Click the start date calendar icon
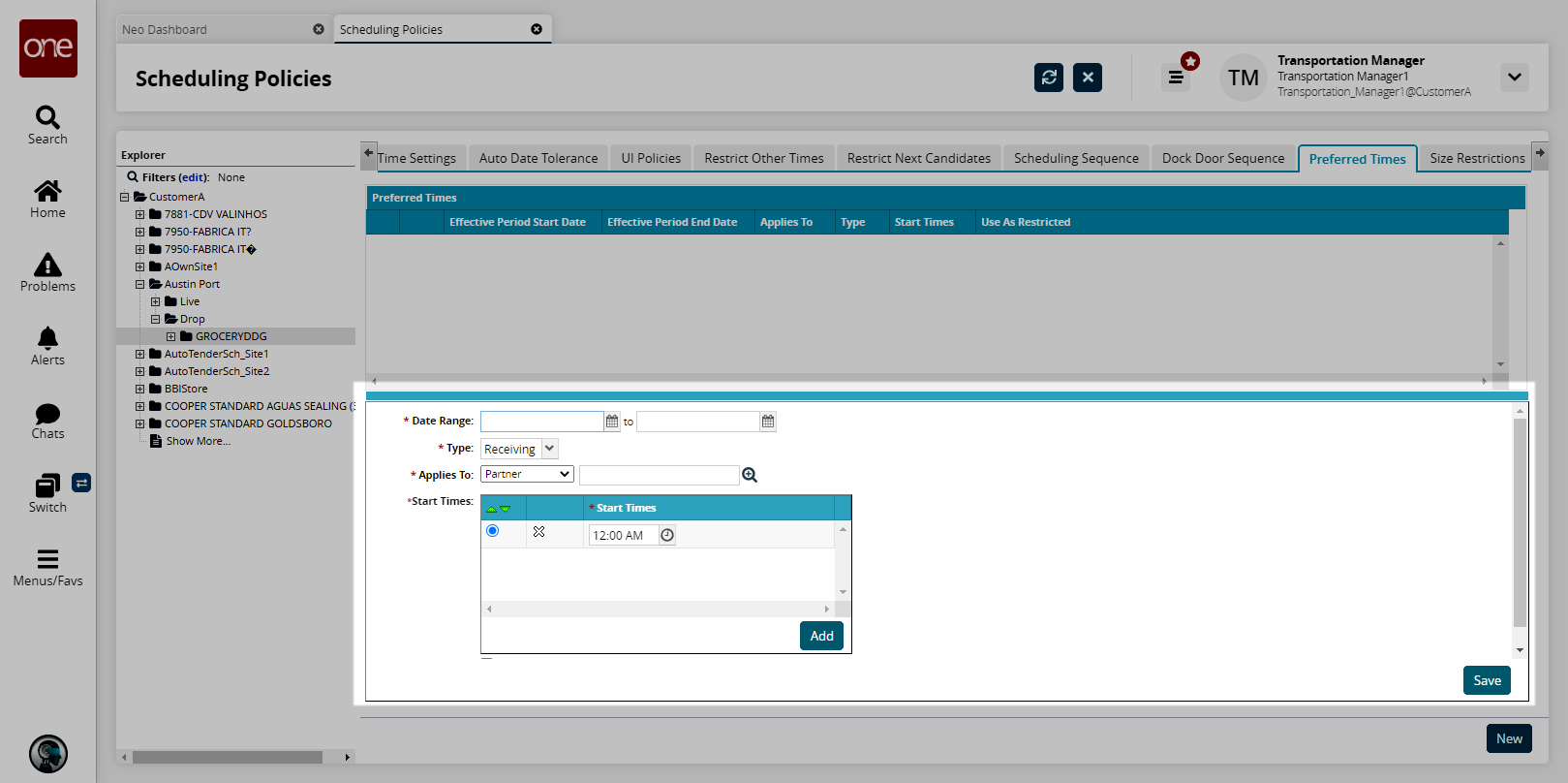This screenshot has width=1568, height=783. (x=612, y=422)
